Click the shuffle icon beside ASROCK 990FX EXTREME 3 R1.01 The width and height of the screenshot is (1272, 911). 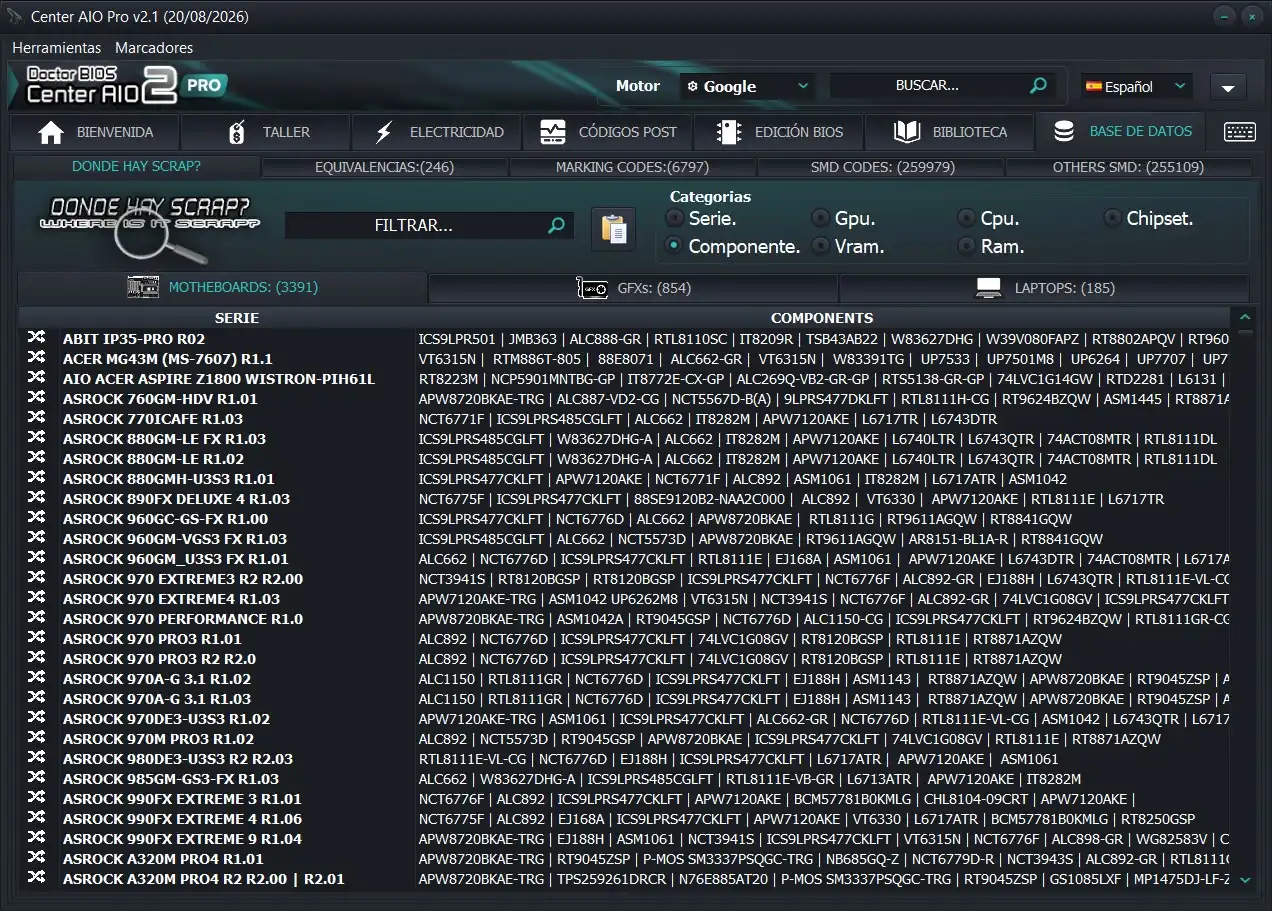click(37, 799)
